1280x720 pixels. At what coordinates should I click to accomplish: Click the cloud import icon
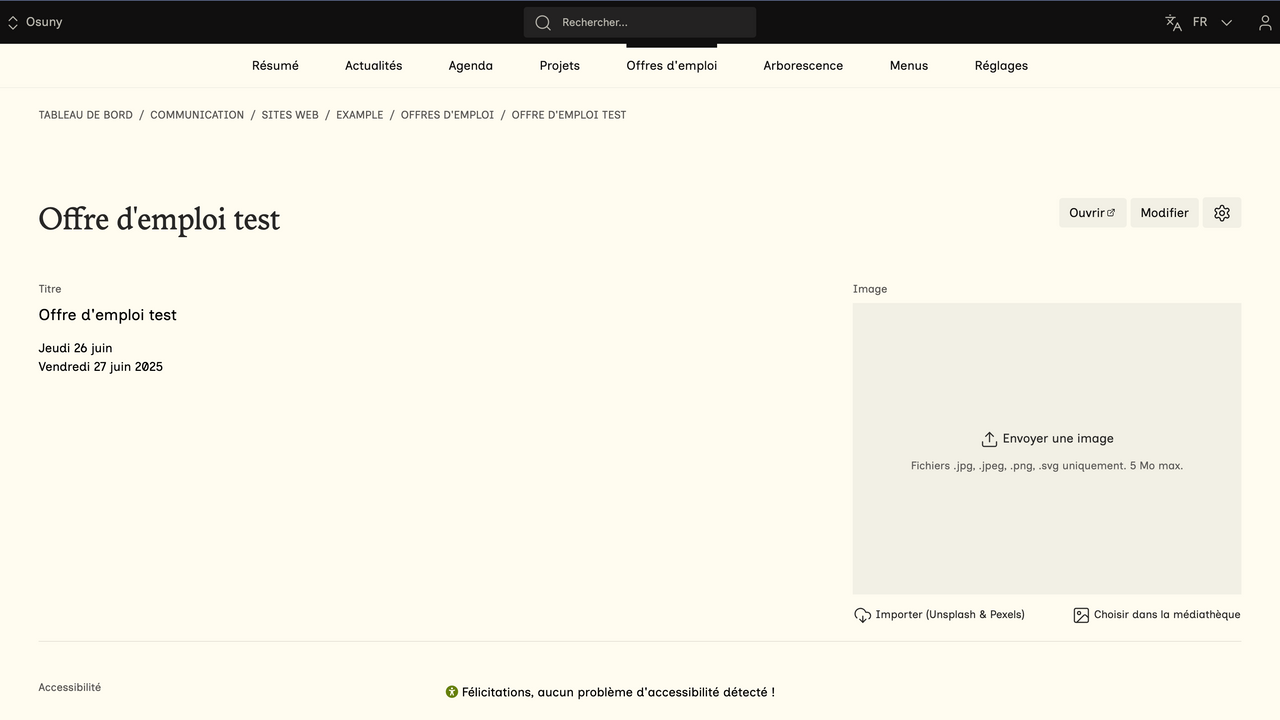862,615
